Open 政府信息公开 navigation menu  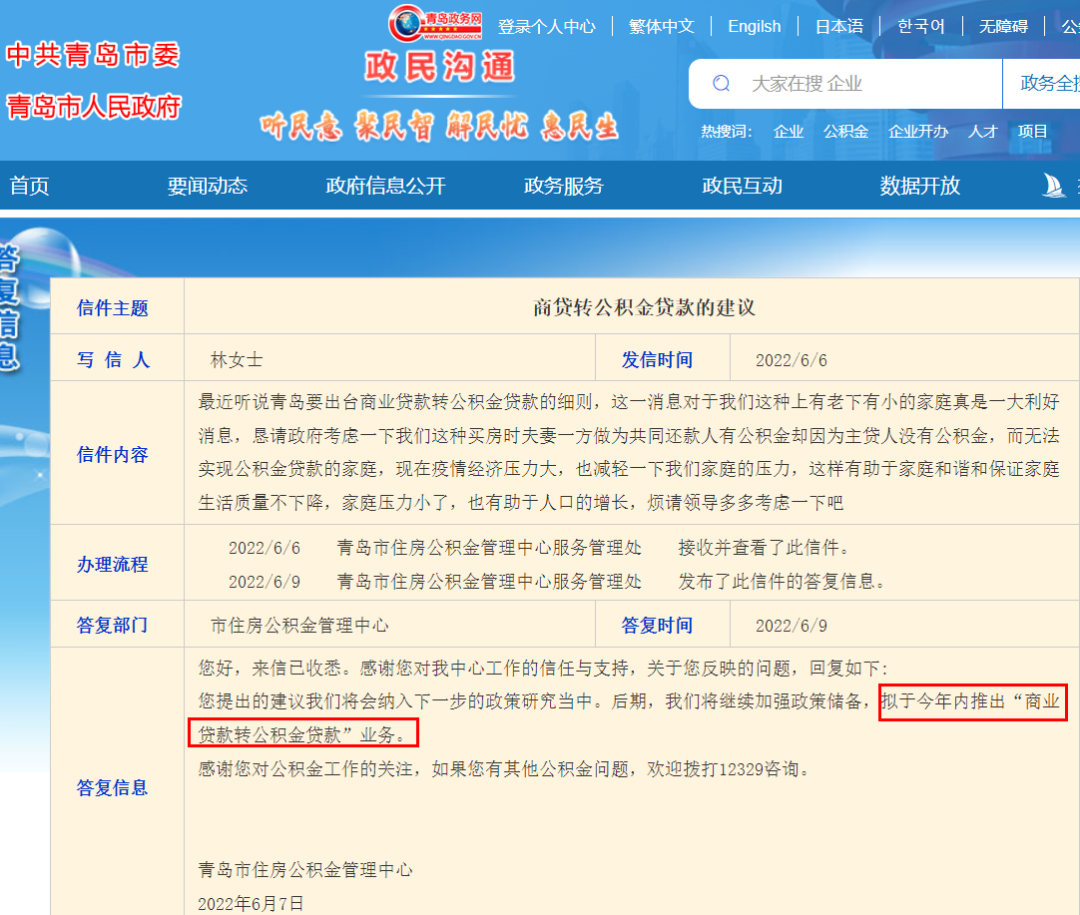[385, 185]
